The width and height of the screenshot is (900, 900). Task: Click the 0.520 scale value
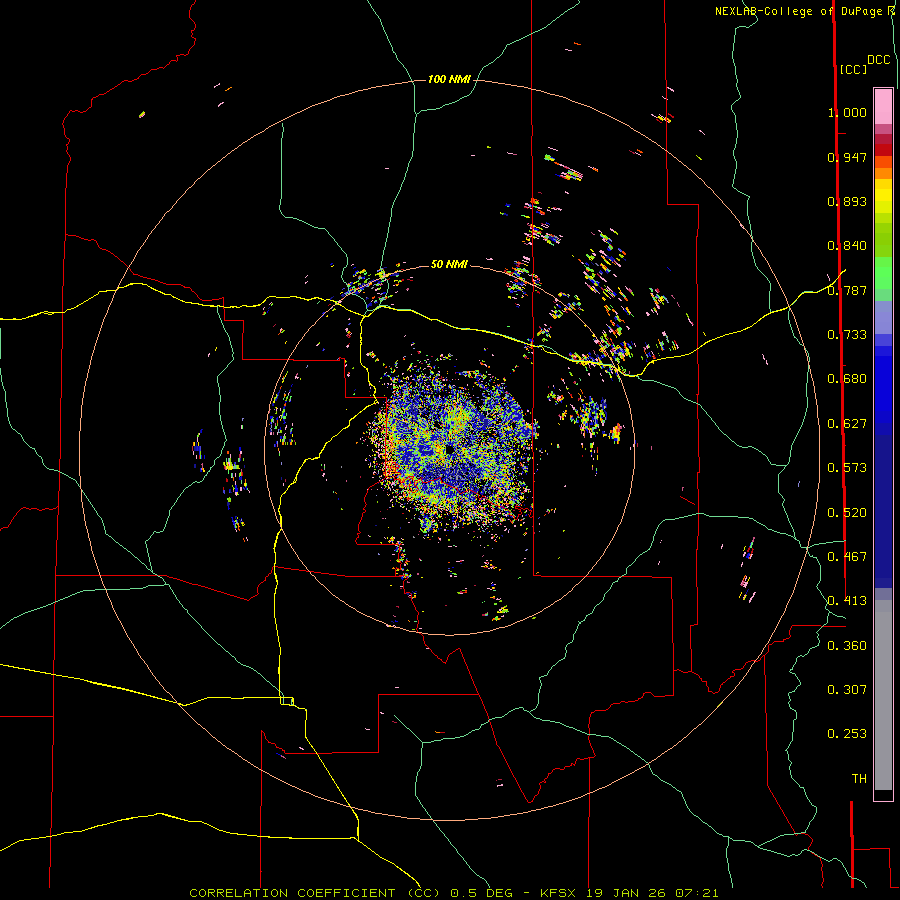click(847, 513)
